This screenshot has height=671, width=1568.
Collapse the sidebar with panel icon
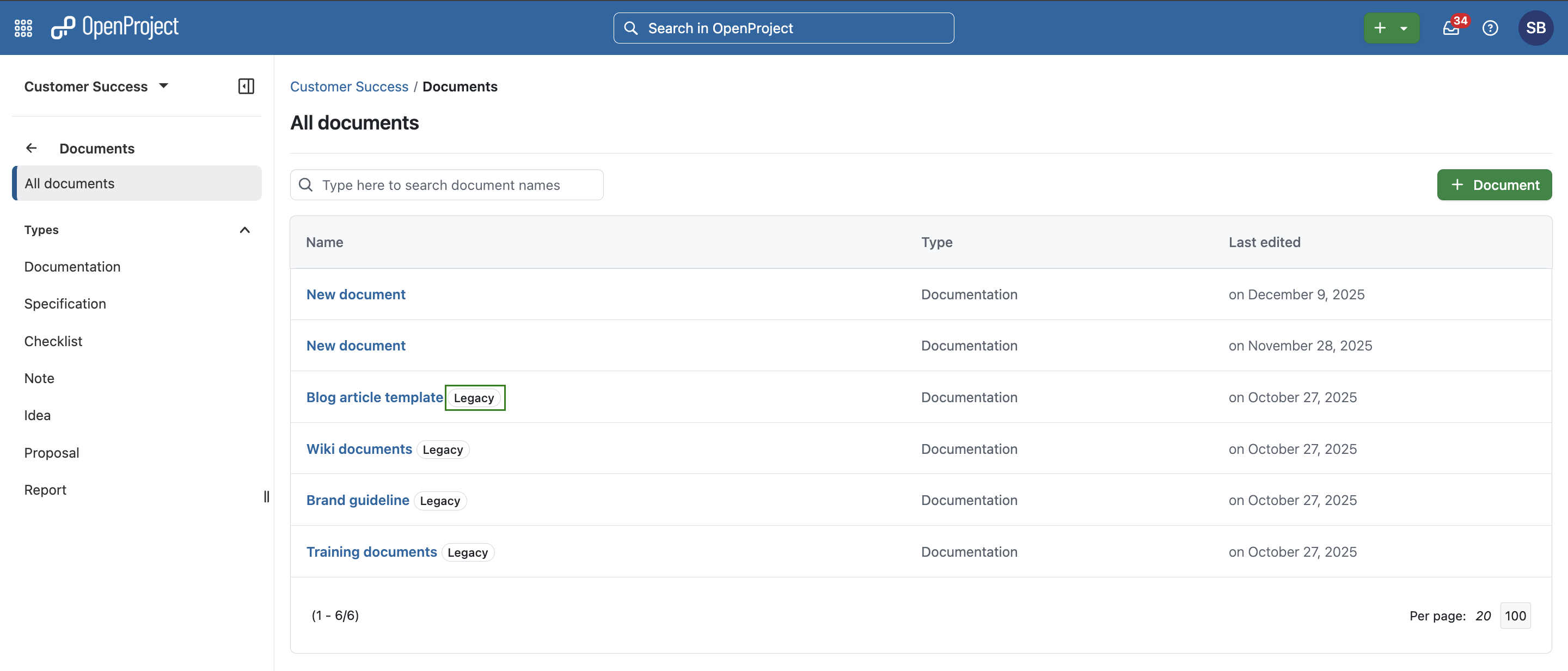point(246,87)
